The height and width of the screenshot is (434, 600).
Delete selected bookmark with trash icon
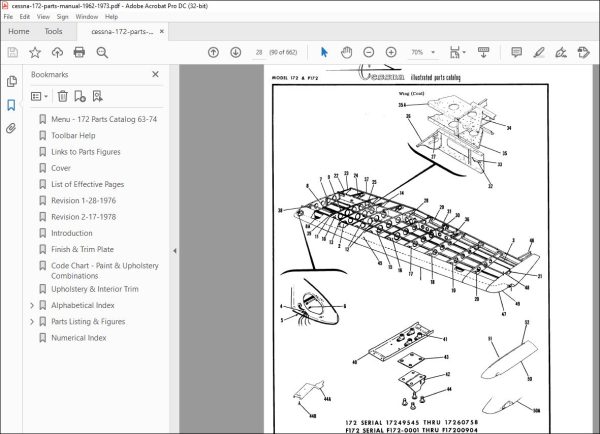coord(62,96)
